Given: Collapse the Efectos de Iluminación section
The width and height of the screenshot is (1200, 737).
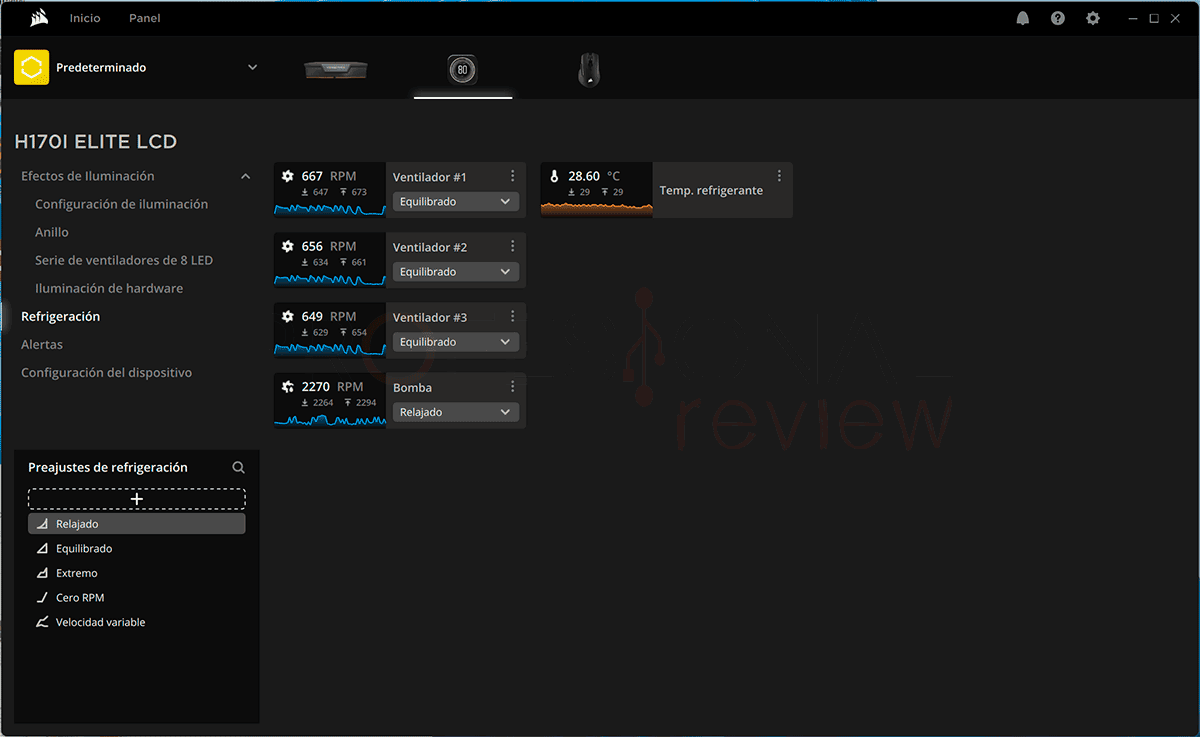Looking at the screenshot, I should tap(245, 177).
